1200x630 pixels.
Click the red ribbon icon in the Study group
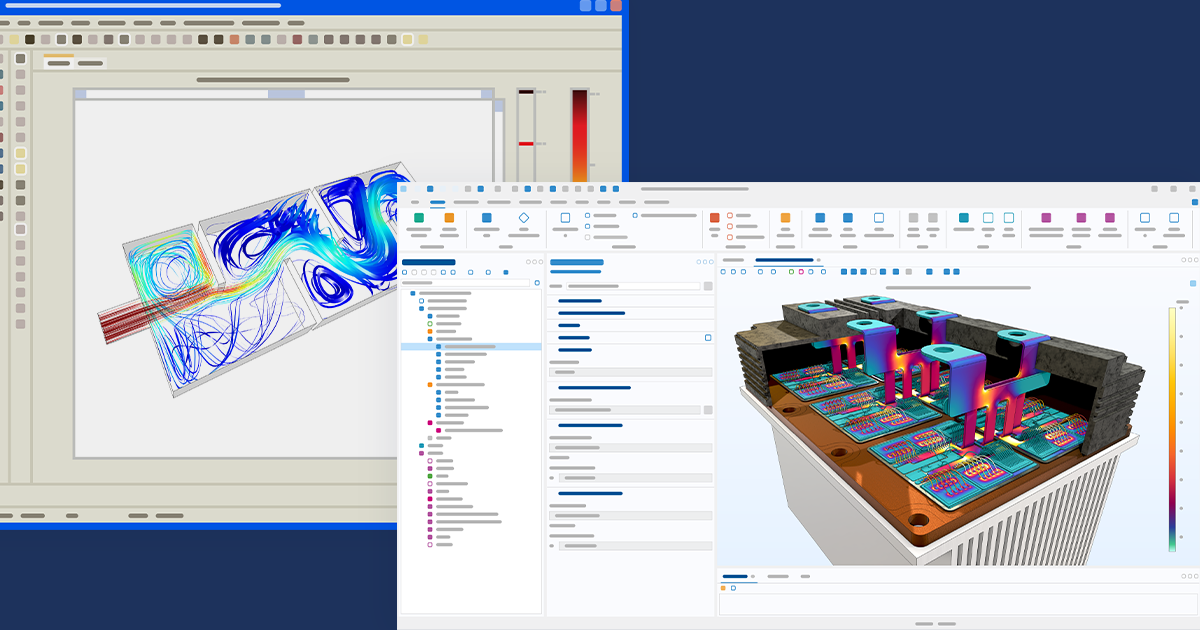coord(713,216)
